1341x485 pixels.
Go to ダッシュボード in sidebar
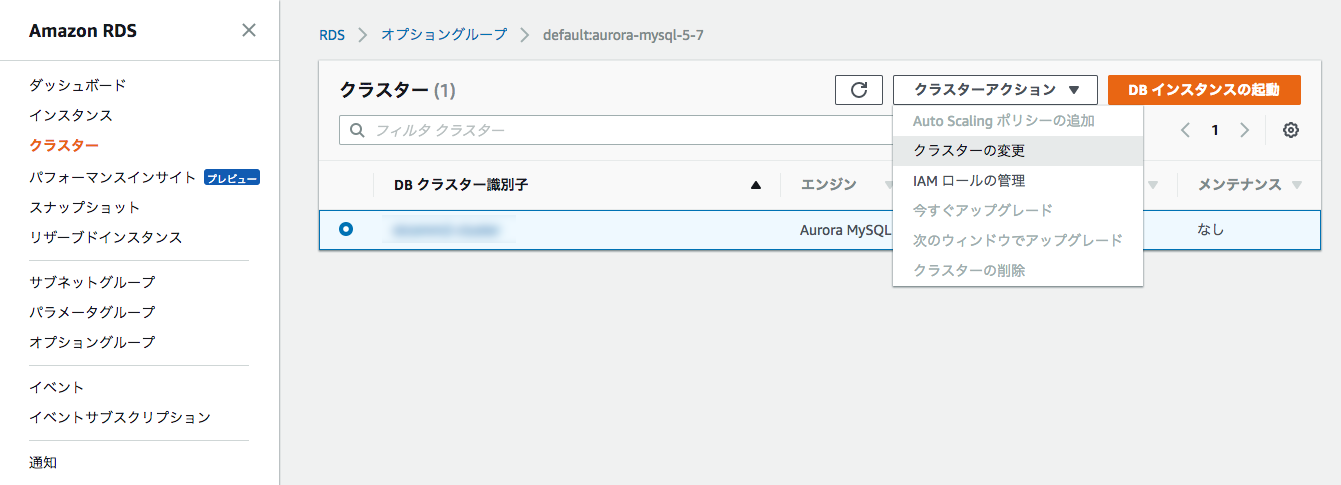pos(78,86)
